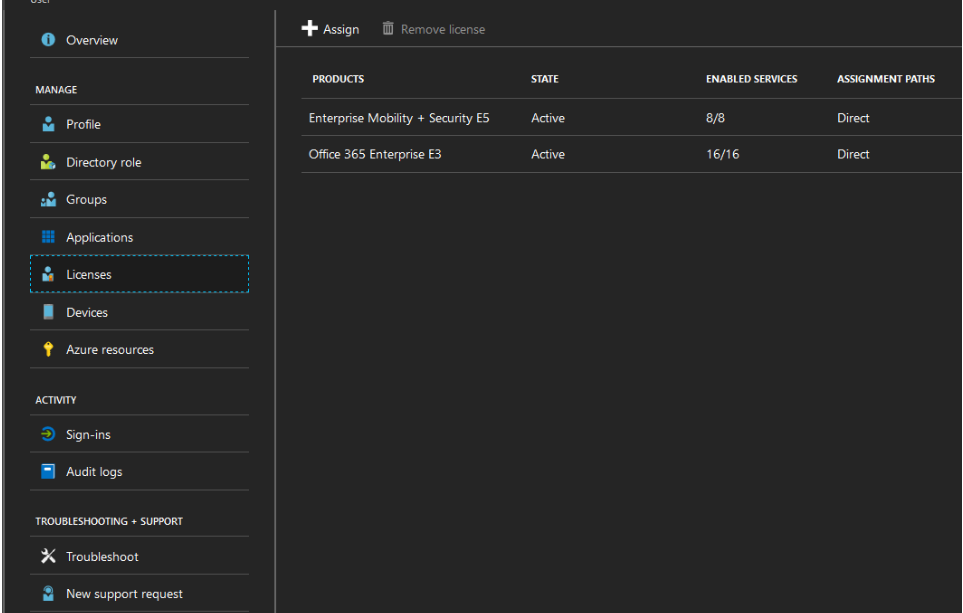Click the Overview info icon
The width and height of the screenshot is (963, 613).
pos(48,40)
